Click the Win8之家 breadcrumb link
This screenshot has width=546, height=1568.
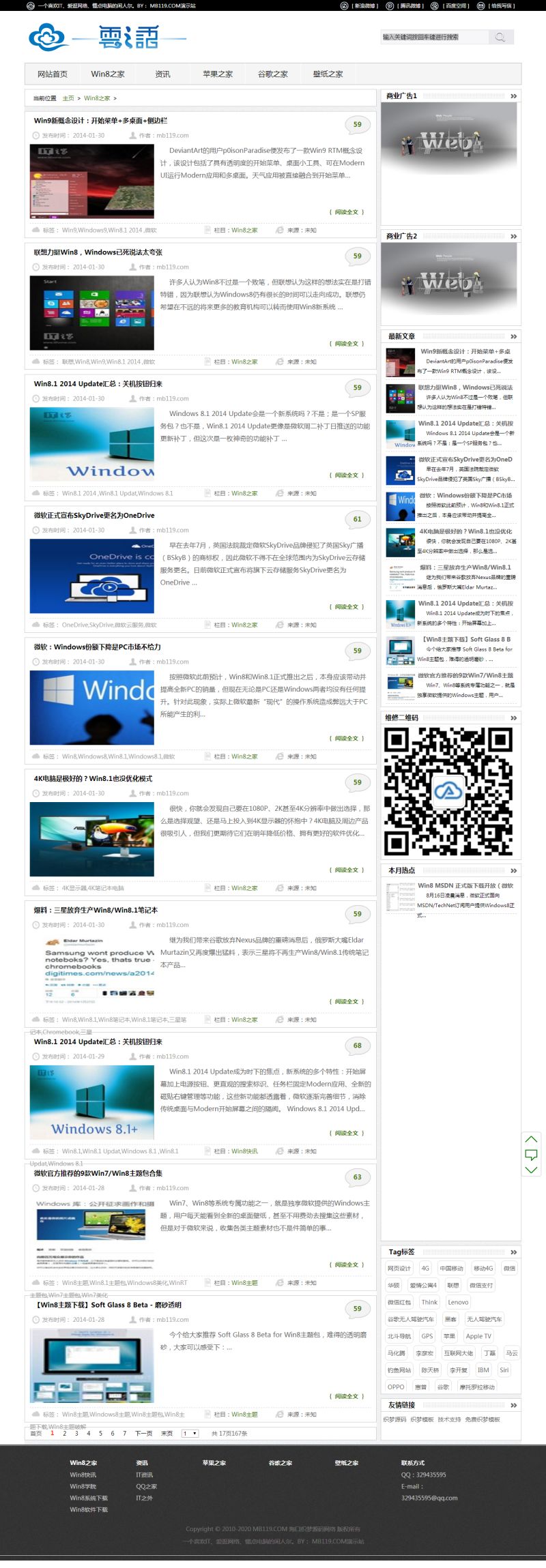pyautogui.click(x=97, y=98)
